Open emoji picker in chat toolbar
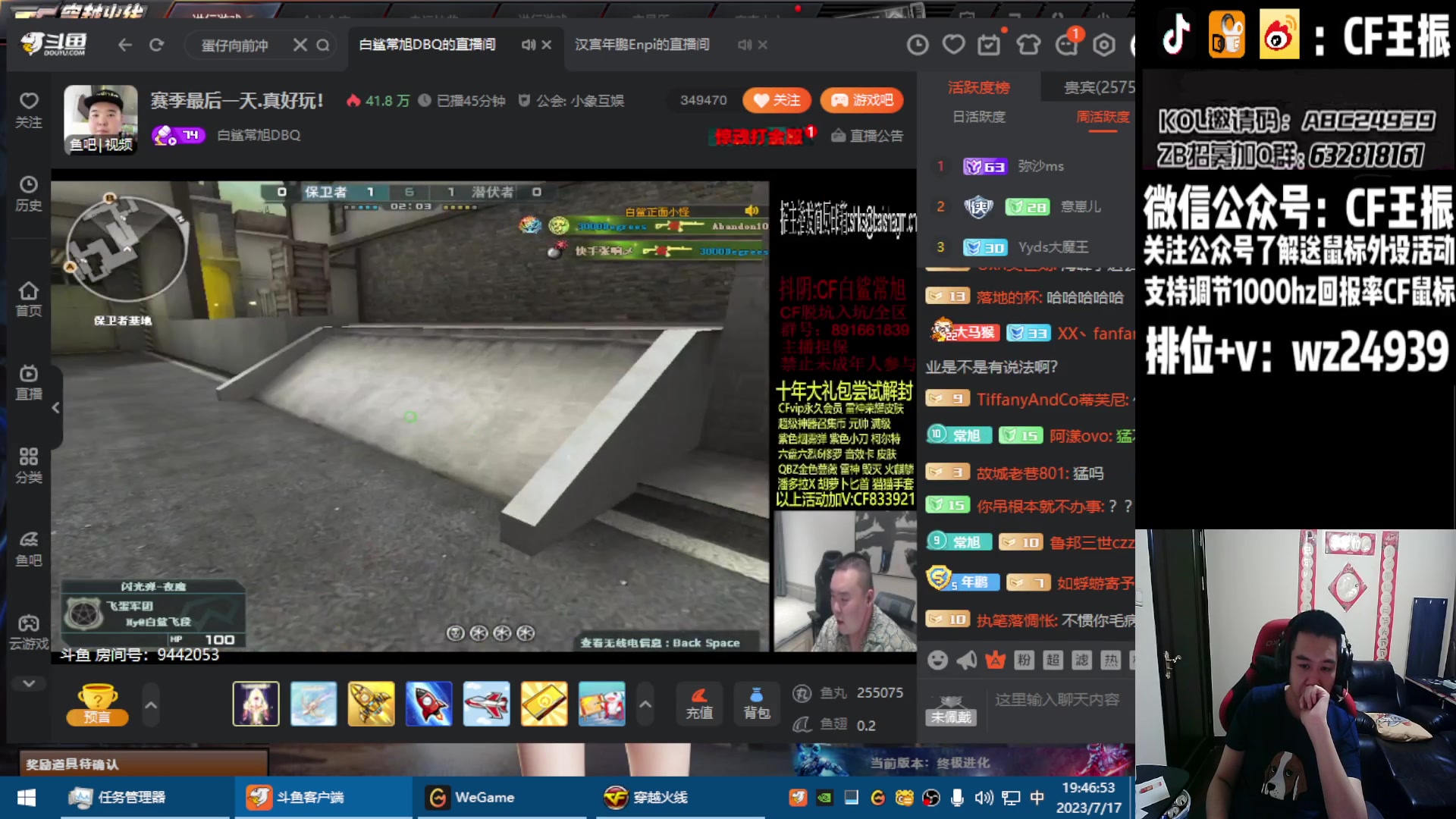This screenshot has width=1456, height=819. 937,660
